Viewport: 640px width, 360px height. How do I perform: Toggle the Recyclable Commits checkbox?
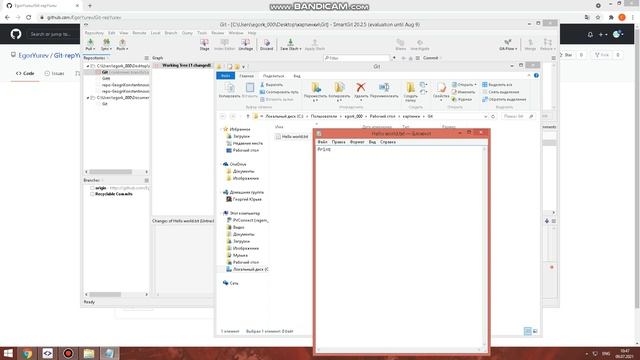(92, 194)
